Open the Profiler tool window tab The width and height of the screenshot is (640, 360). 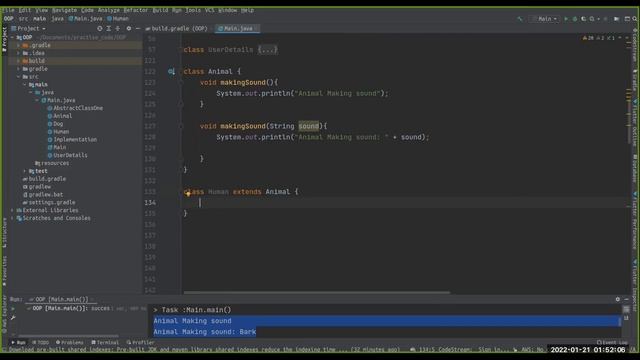(x=140, y=342)
